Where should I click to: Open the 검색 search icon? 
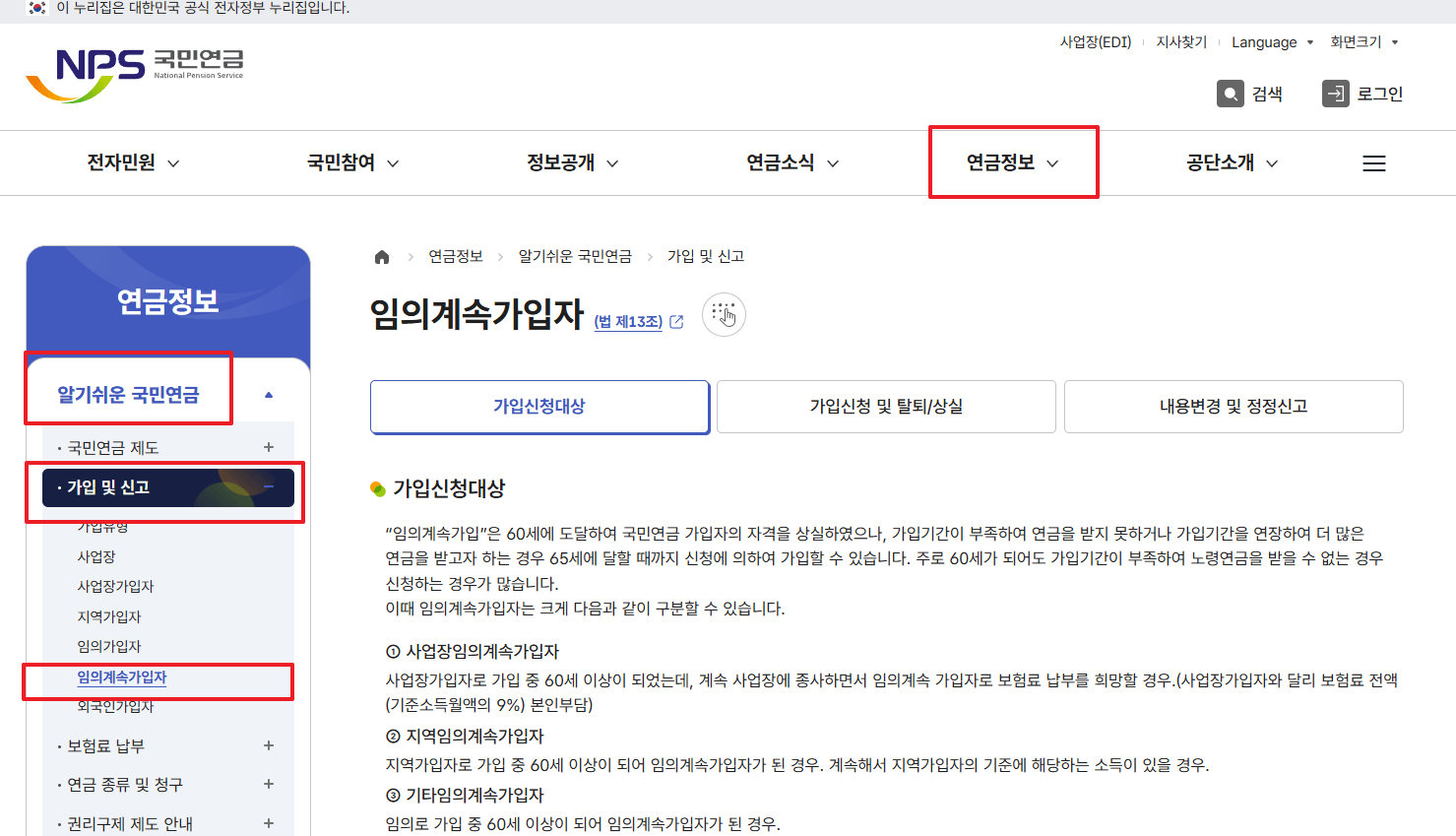coord(1230,94)
